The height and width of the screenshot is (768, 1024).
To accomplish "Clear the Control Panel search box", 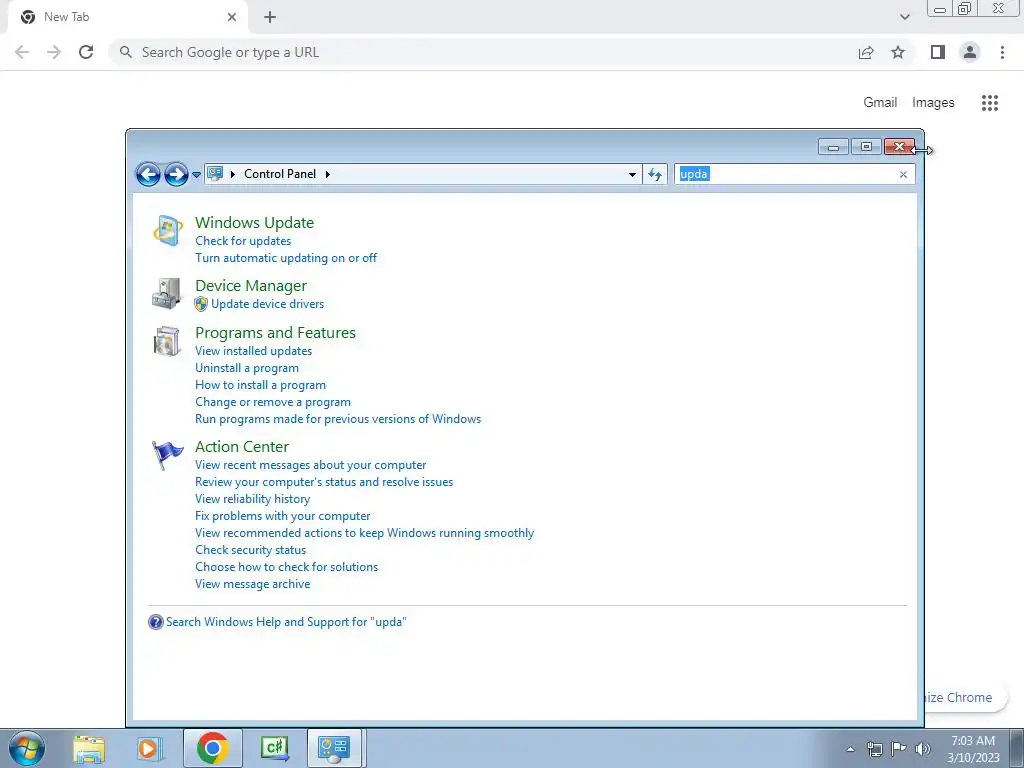I will click(x=903, y=174).
